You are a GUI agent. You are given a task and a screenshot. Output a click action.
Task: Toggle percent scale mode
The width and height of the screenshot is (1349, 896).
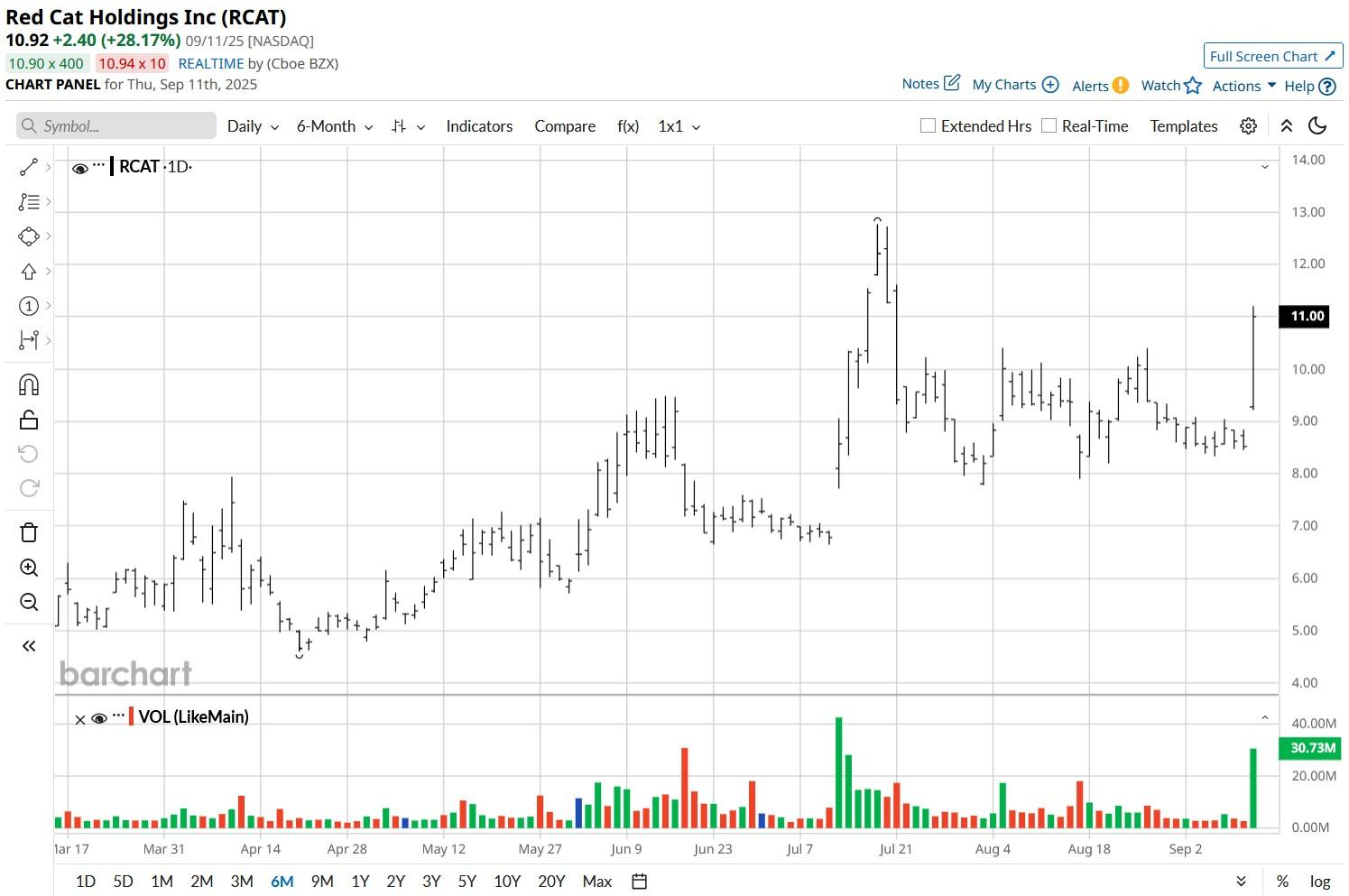(x=1282, y=882)
